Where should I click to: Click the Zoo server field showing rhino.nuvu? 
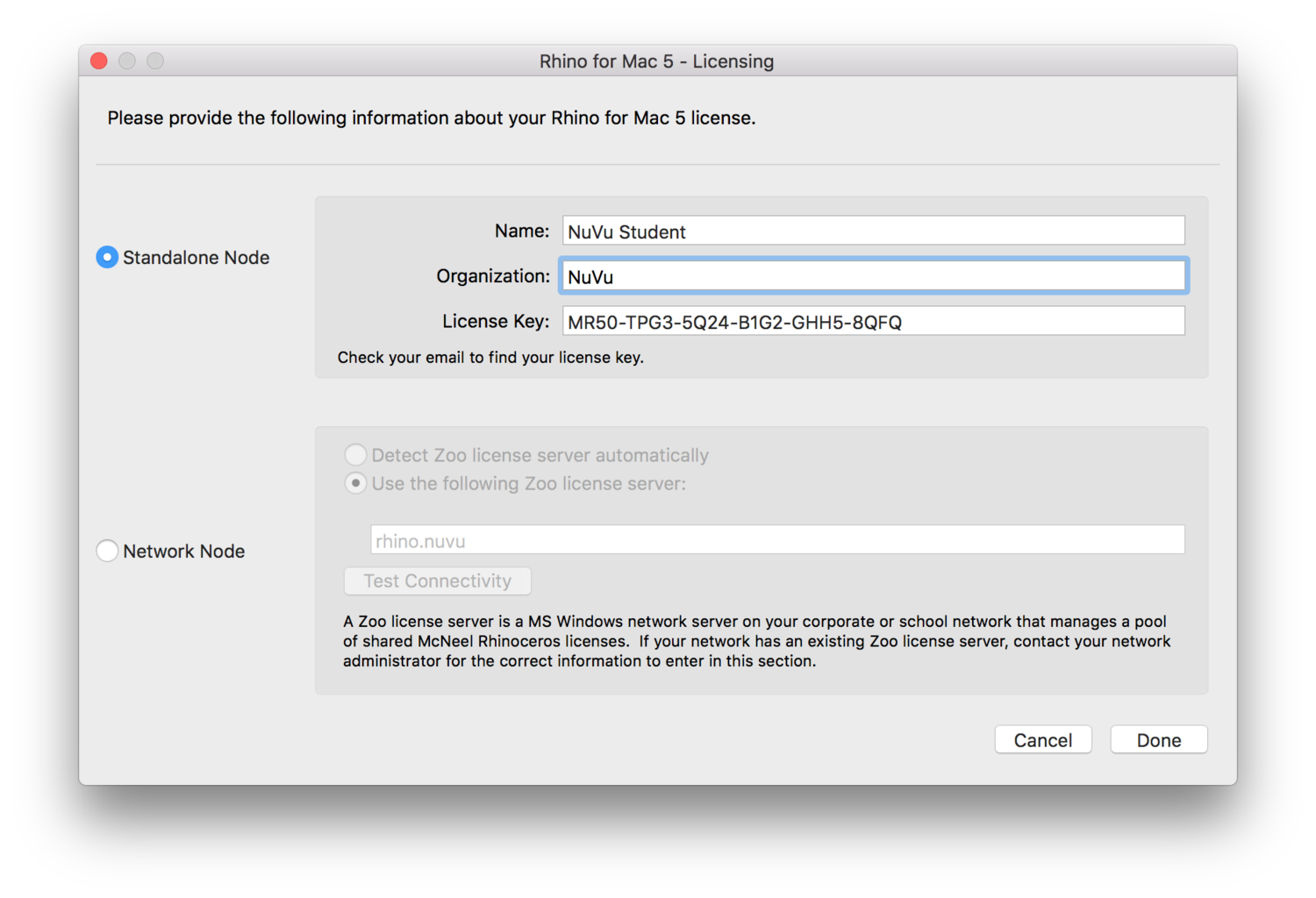click(777, 539)
